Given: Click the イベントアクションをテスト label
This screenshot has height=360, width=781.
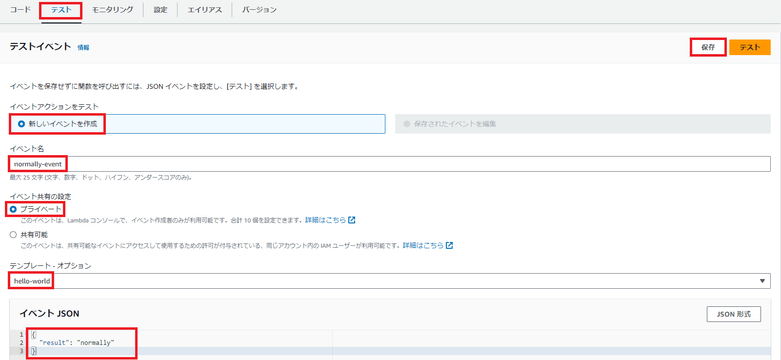Looking at the screenshot, I should coord(54,106).
